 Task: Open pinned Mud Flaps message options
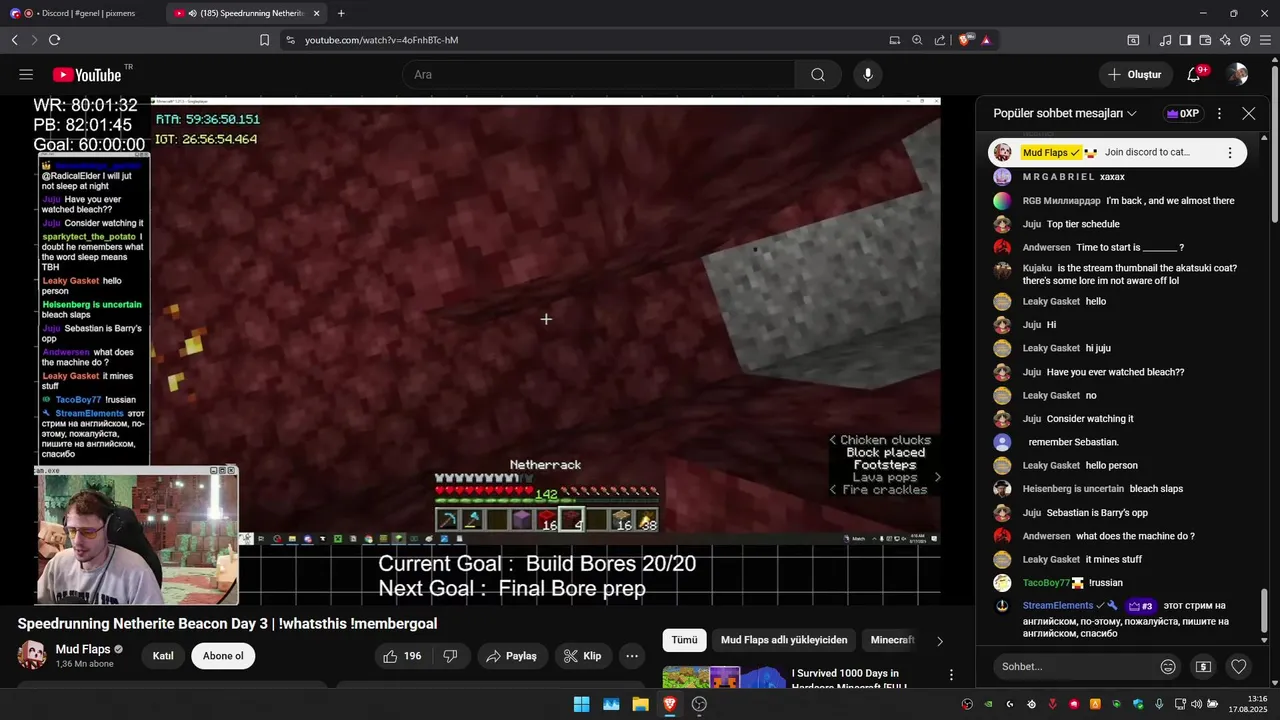[x=1230, y=153]
